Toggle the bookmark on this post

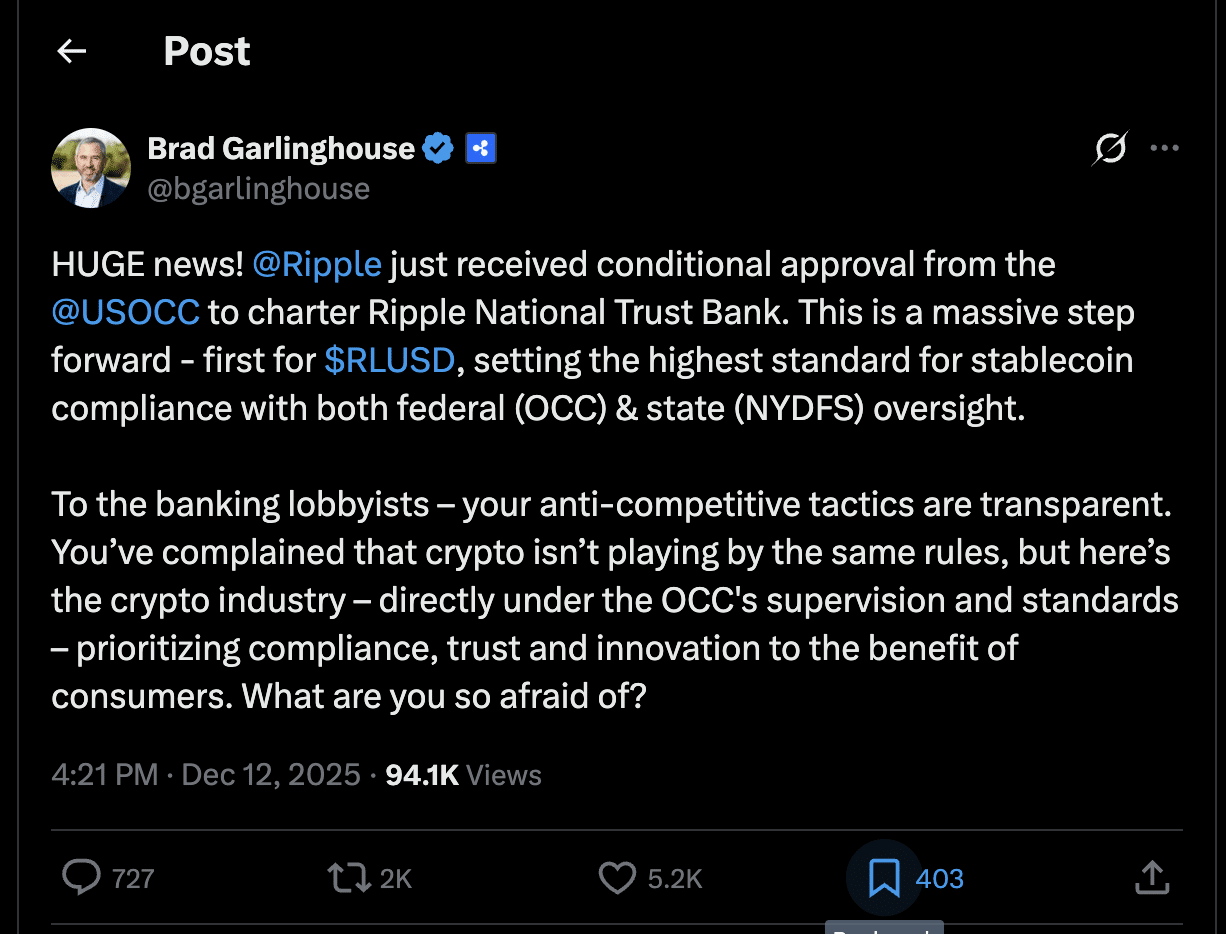coord(883,878)
